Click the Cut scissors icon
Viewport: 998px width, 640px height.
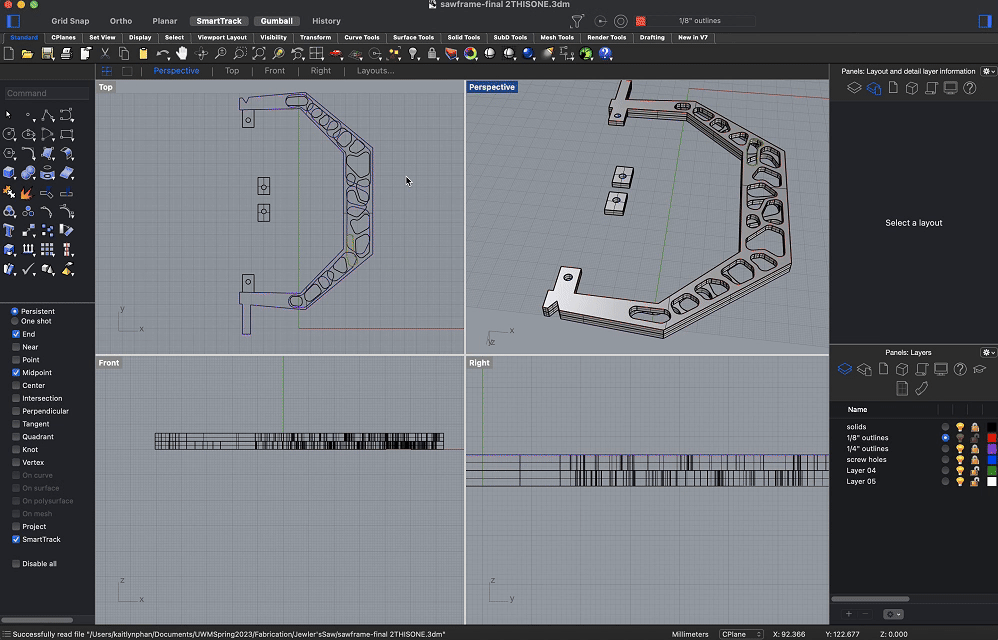[105, 54]
